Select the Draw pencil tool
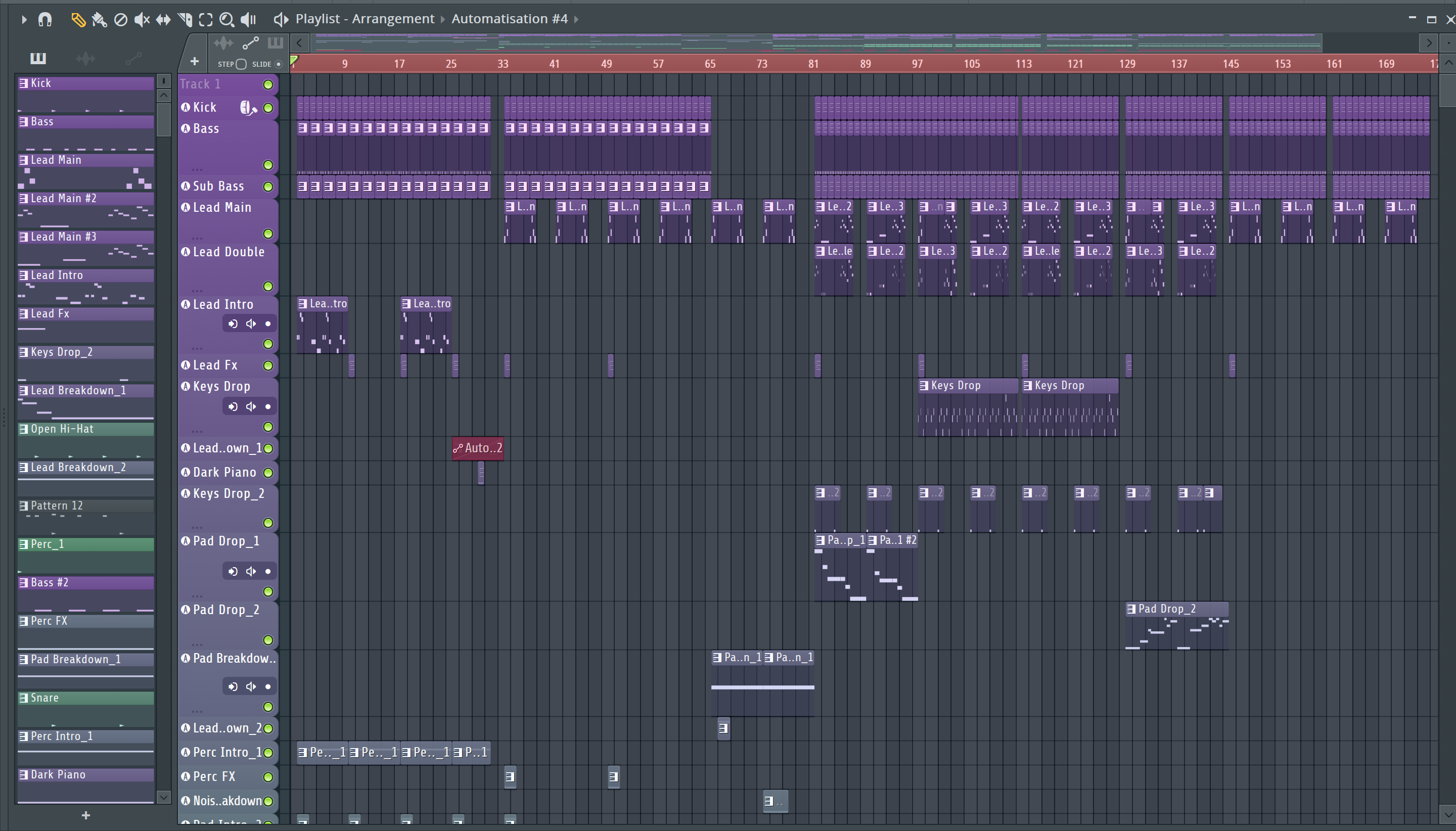 point(78,19)
